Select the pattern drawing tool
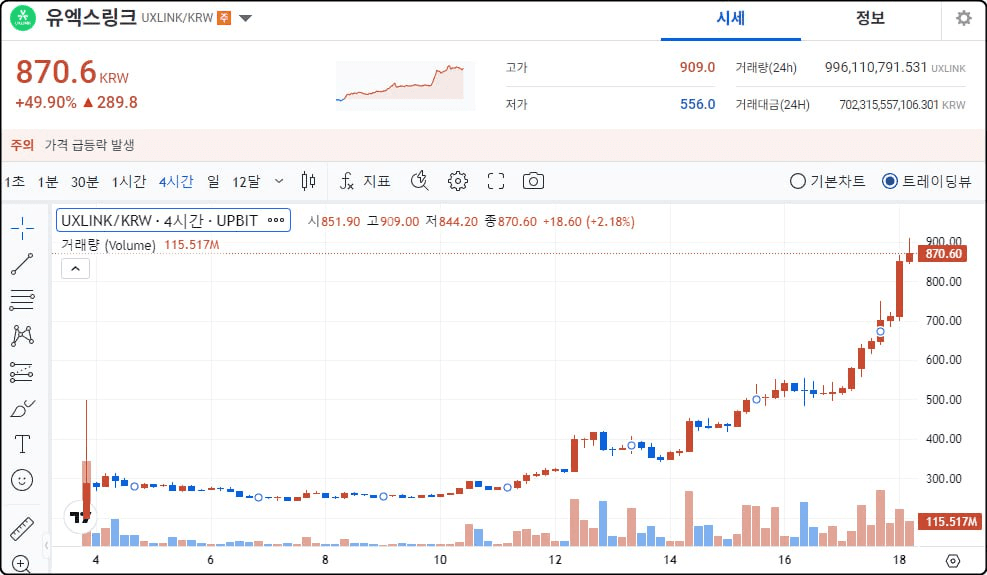Screen dimensions: 987x575 [x=22, y=336]
